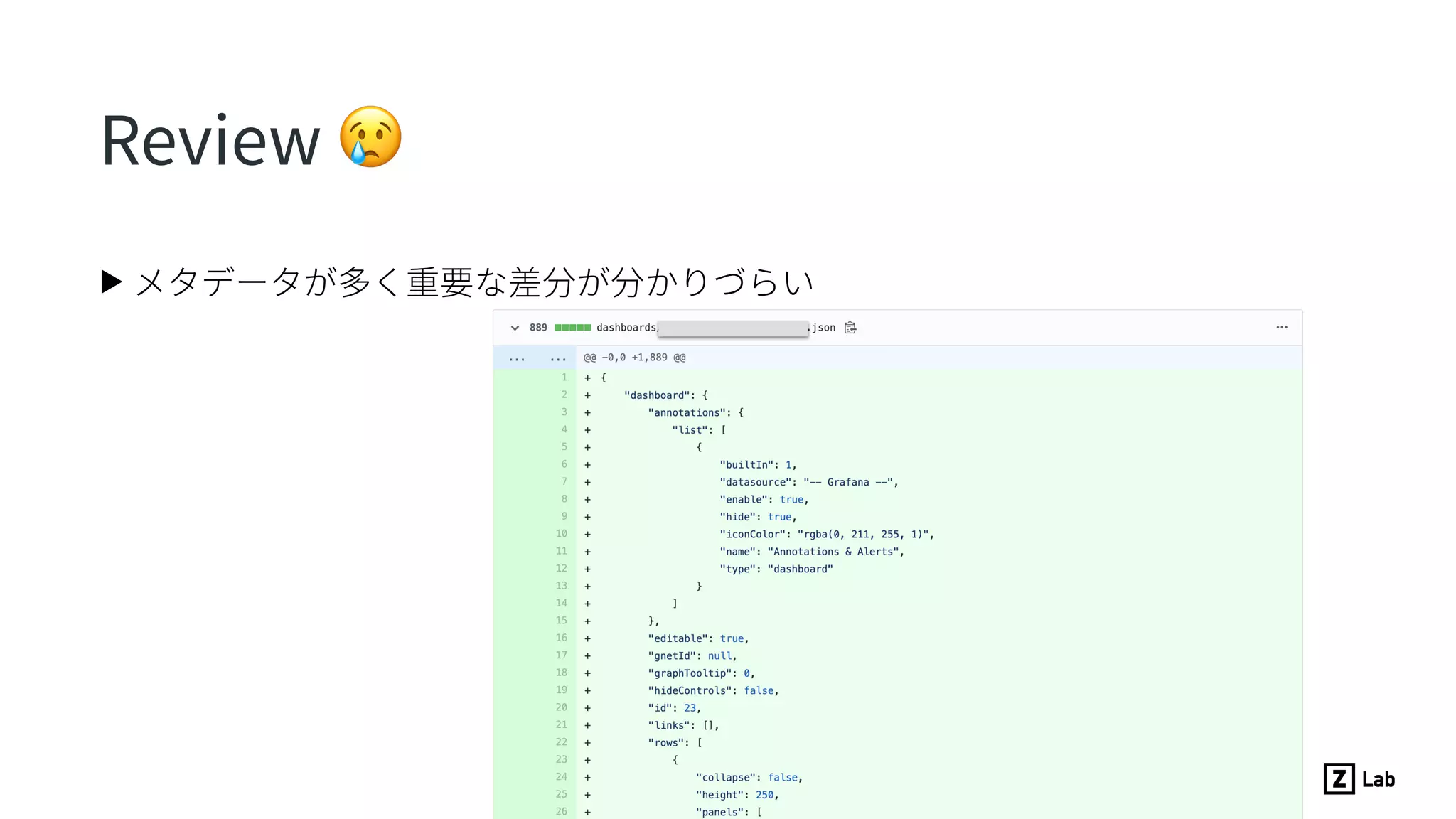Screen dimensions: 1456x819
Task: Expand hidden lines via right ellipsis
Action: [558, 358]
